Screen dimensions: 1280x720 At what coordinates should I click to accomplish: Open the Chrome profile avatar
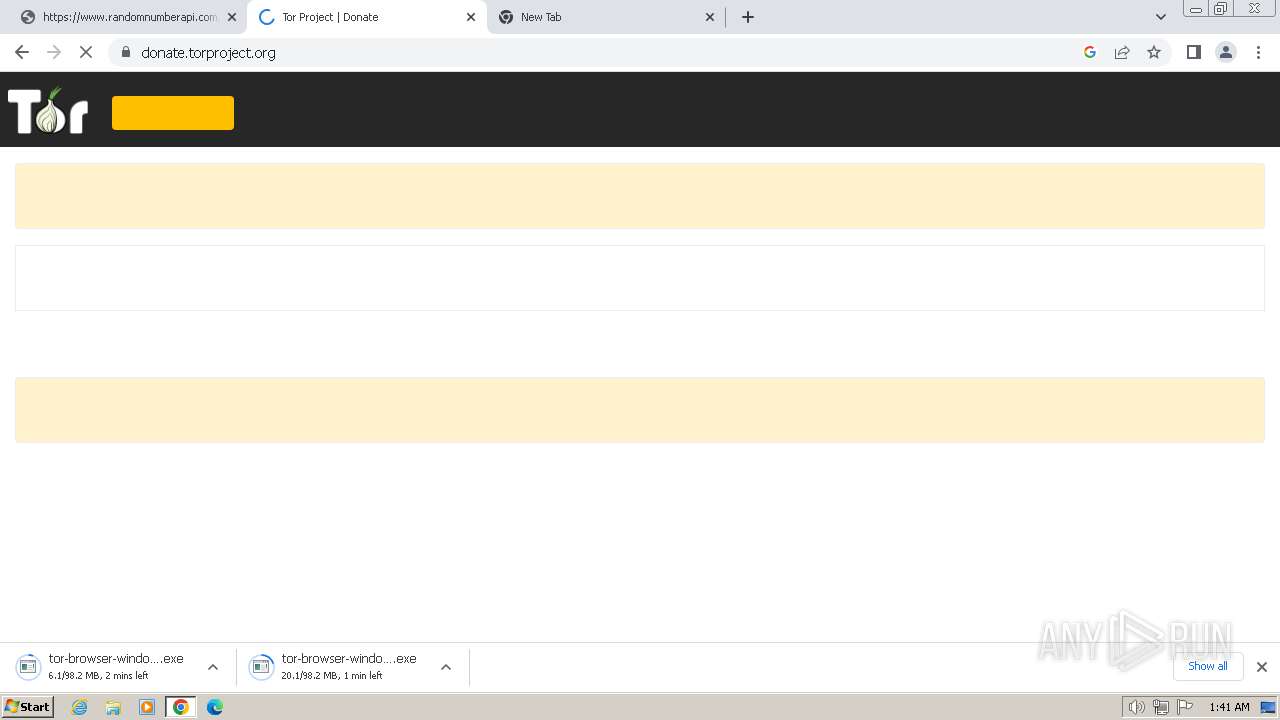tap(1226, 52)
